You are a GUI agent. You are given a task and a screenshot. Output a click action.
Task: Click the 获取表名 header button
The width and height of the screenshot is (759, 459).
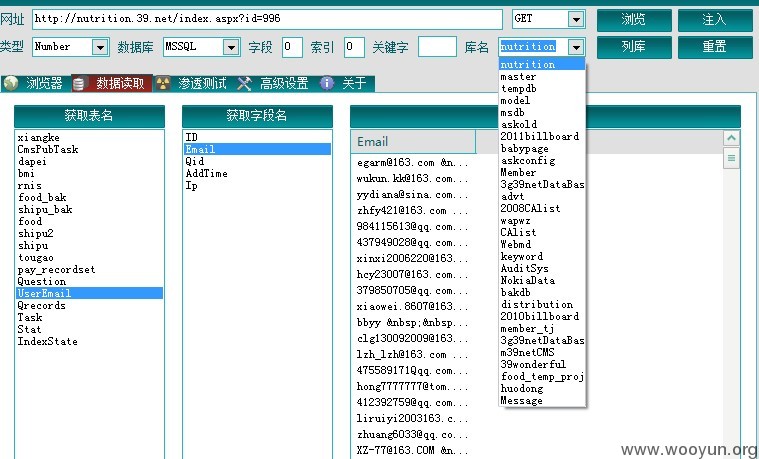[x=89, y=116]
